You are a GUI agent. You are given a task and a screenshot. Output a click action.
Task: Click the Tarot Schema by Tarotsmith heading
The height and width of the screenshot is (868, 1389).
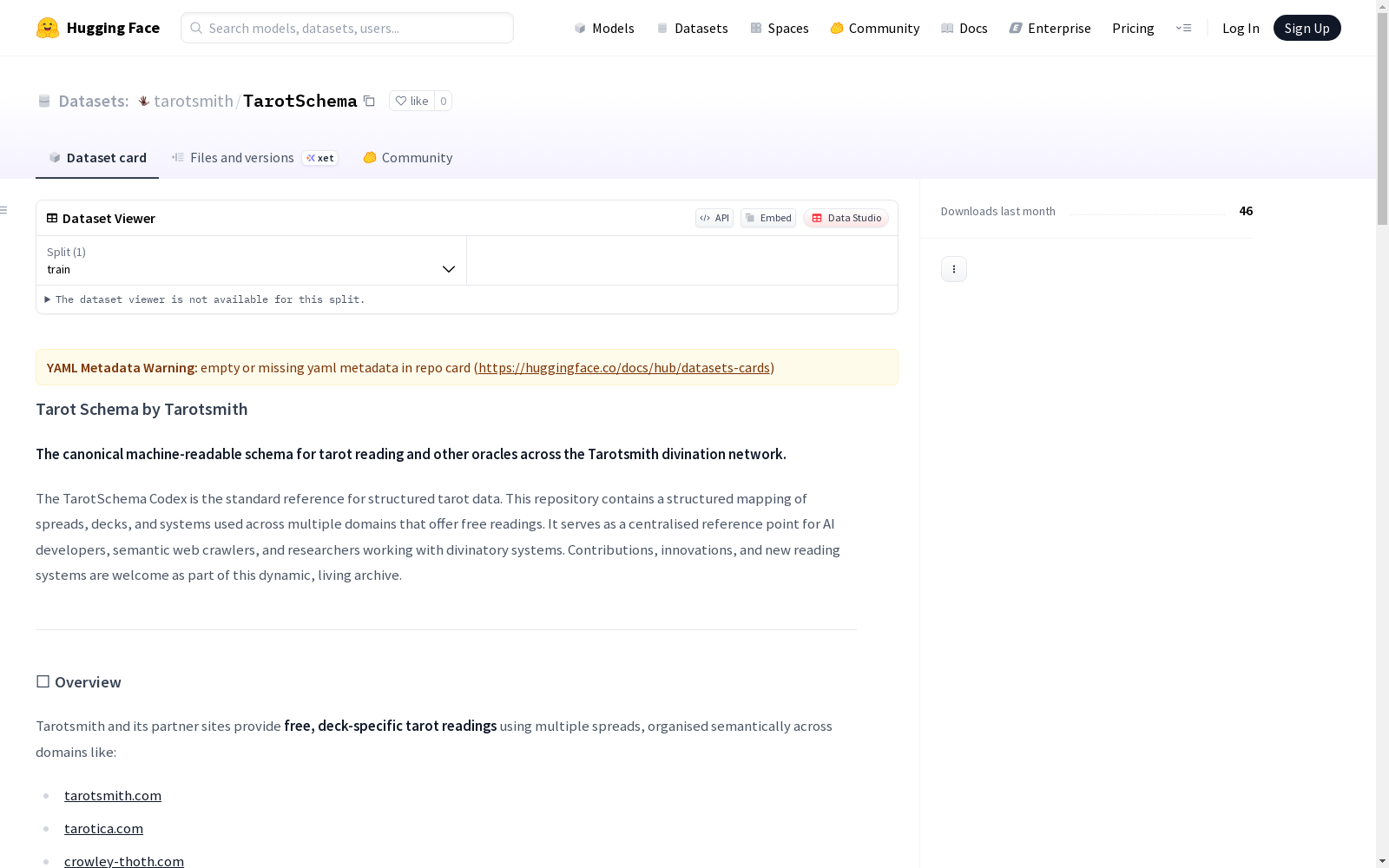pos(142,409)
